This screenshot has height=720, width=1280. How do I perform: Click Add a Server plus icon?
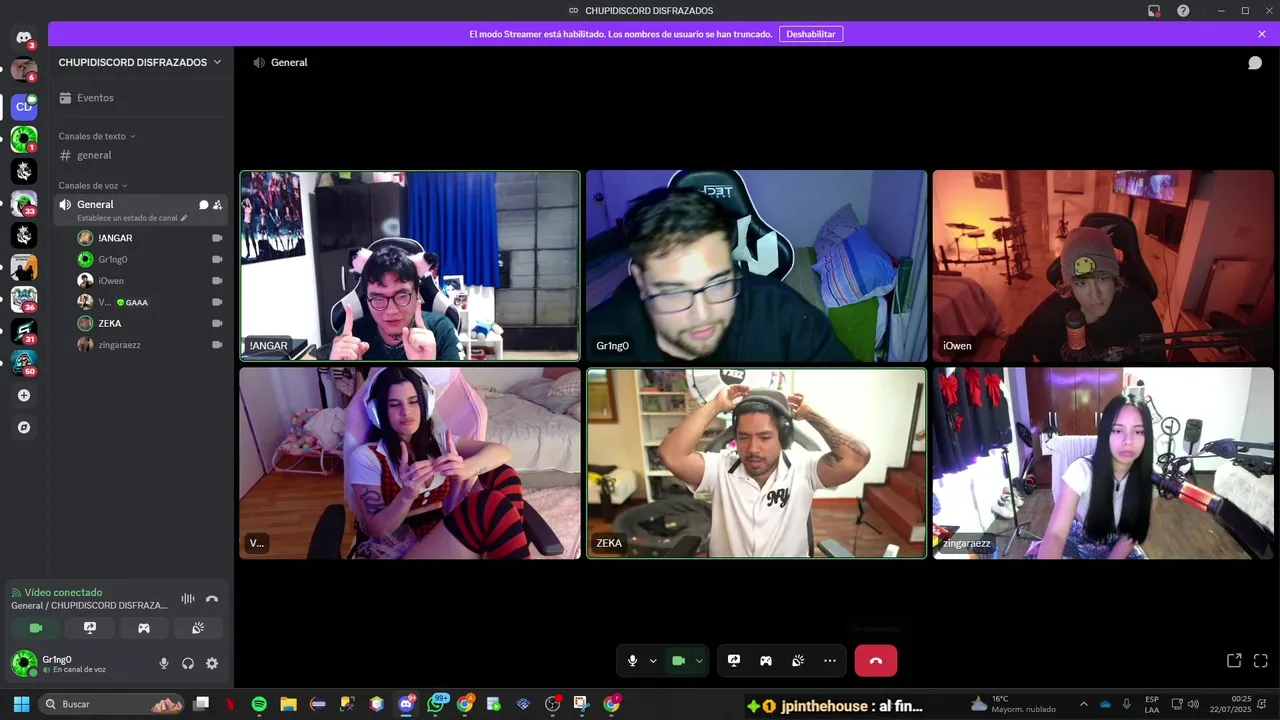(24, 395)
